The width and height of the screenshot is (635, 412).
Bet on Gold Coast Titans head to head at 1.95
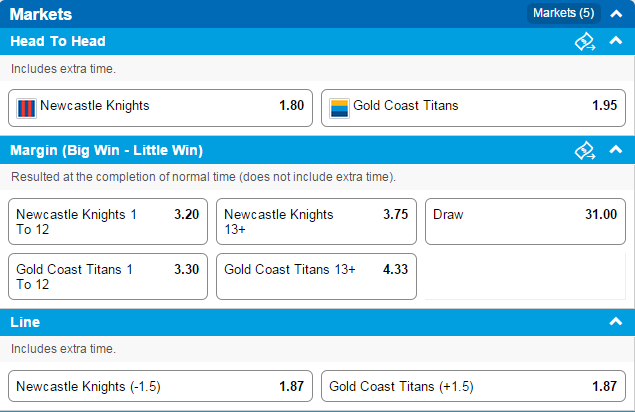point(473,108)
